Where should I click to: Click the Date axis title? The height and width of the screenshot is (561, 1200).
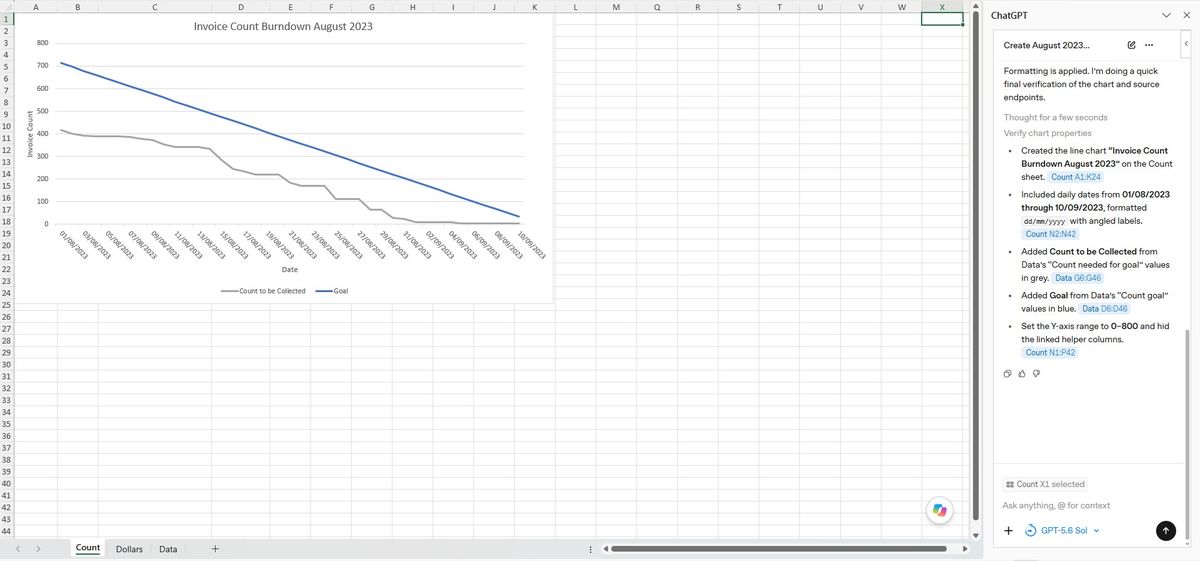[290, 270]
